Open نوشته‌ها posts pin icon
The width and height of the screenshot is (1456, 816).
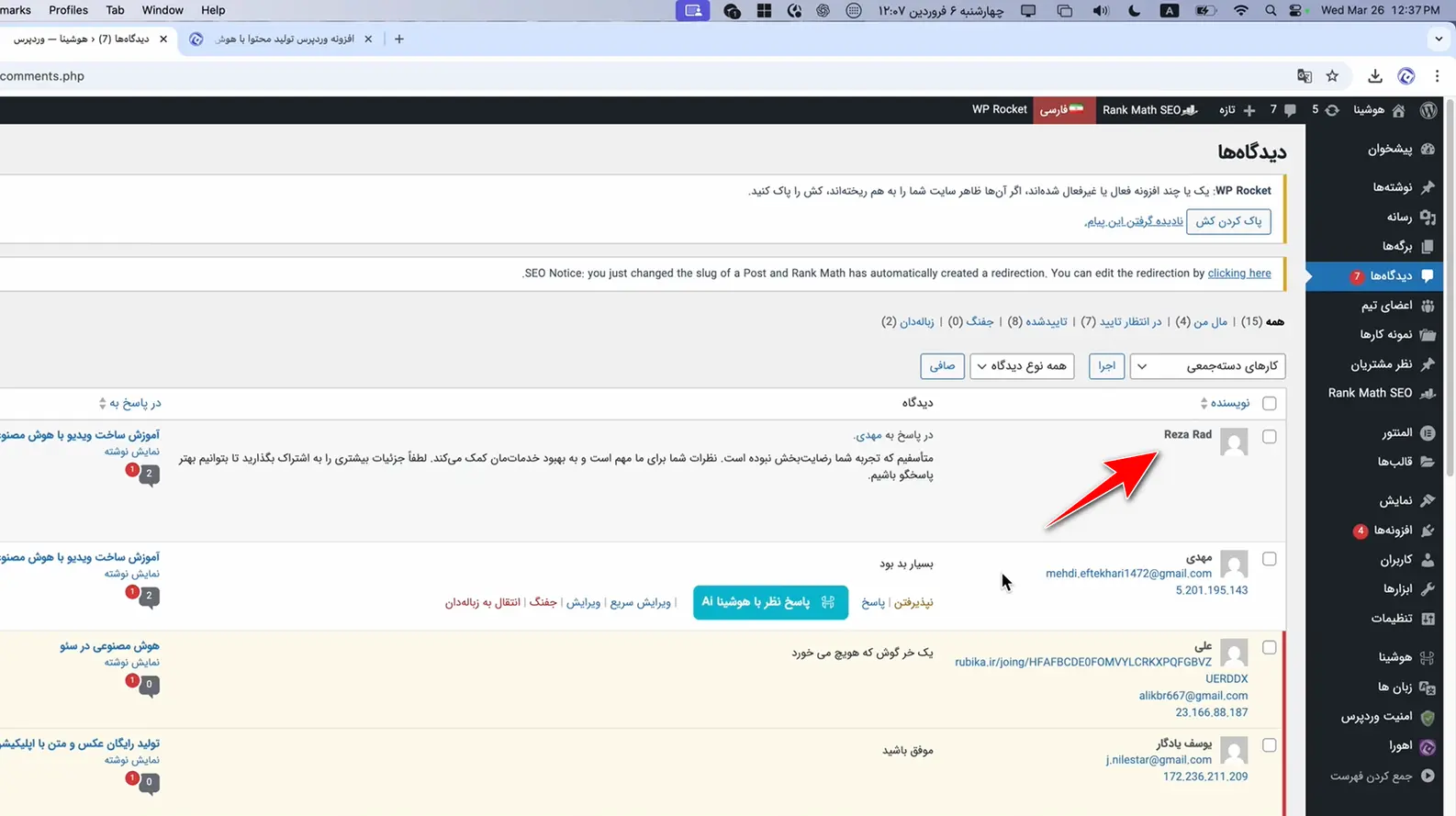1428,187
